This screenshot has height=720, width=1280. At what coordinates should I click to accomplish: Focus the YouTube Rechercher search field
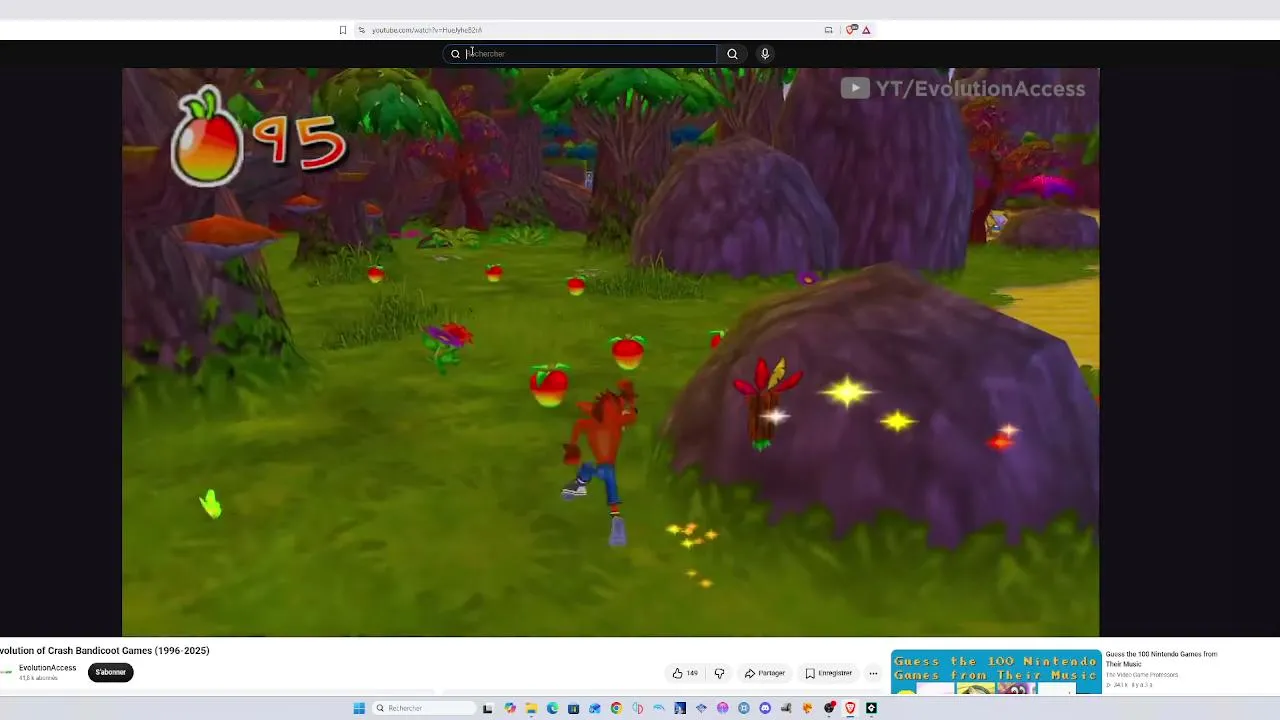coord(580,54)
